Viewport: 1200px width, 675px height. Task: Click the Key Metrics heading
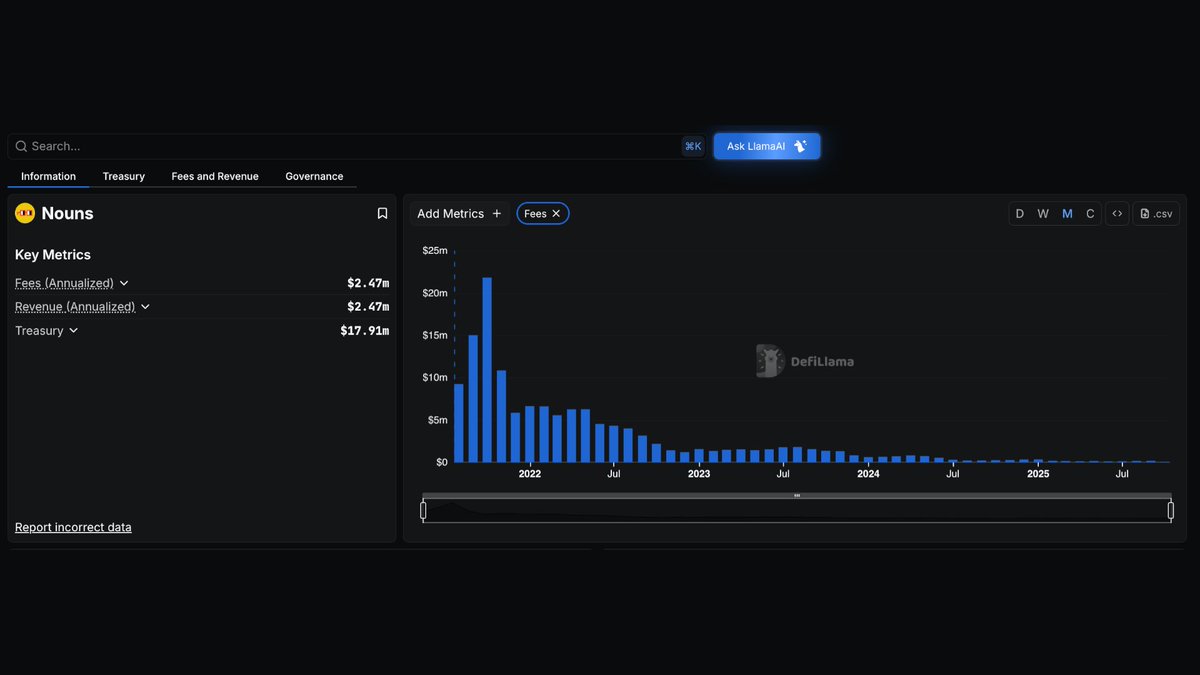[x=53, y=255]
